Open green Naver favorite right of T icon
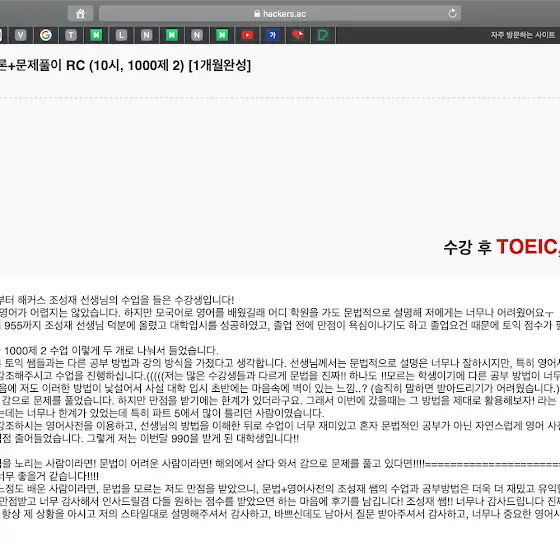Image resolution: width=560 pixels, height=560 pixels. click(96, 35)
